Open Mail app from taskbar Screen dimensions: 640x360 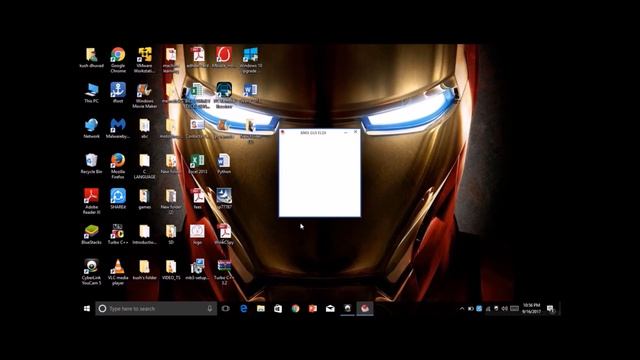click(x=330, y=309)
